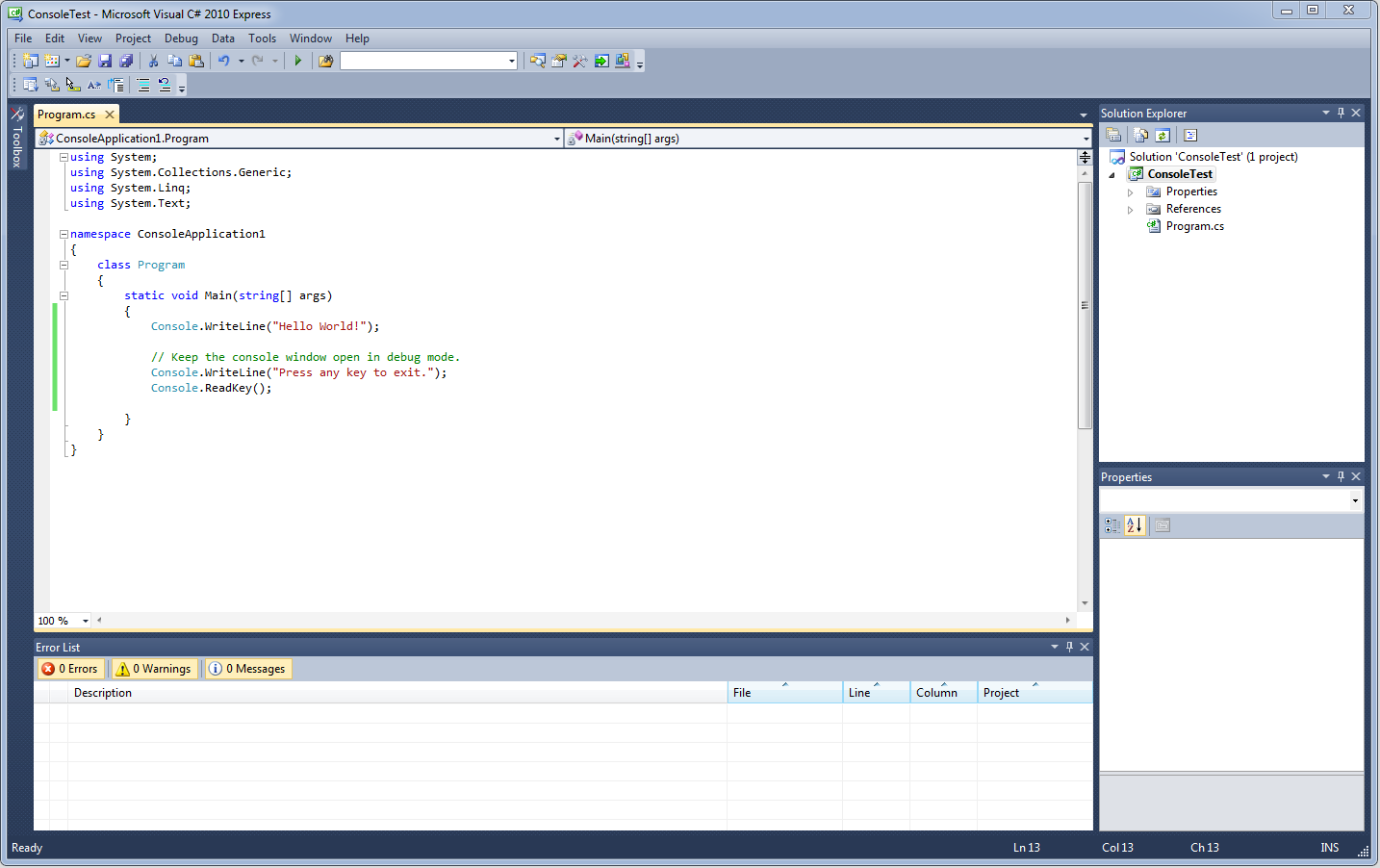Screen dimensions: 1380x868
Task: Click the Start Debugging play icon
Action: (x=298, y=61)
